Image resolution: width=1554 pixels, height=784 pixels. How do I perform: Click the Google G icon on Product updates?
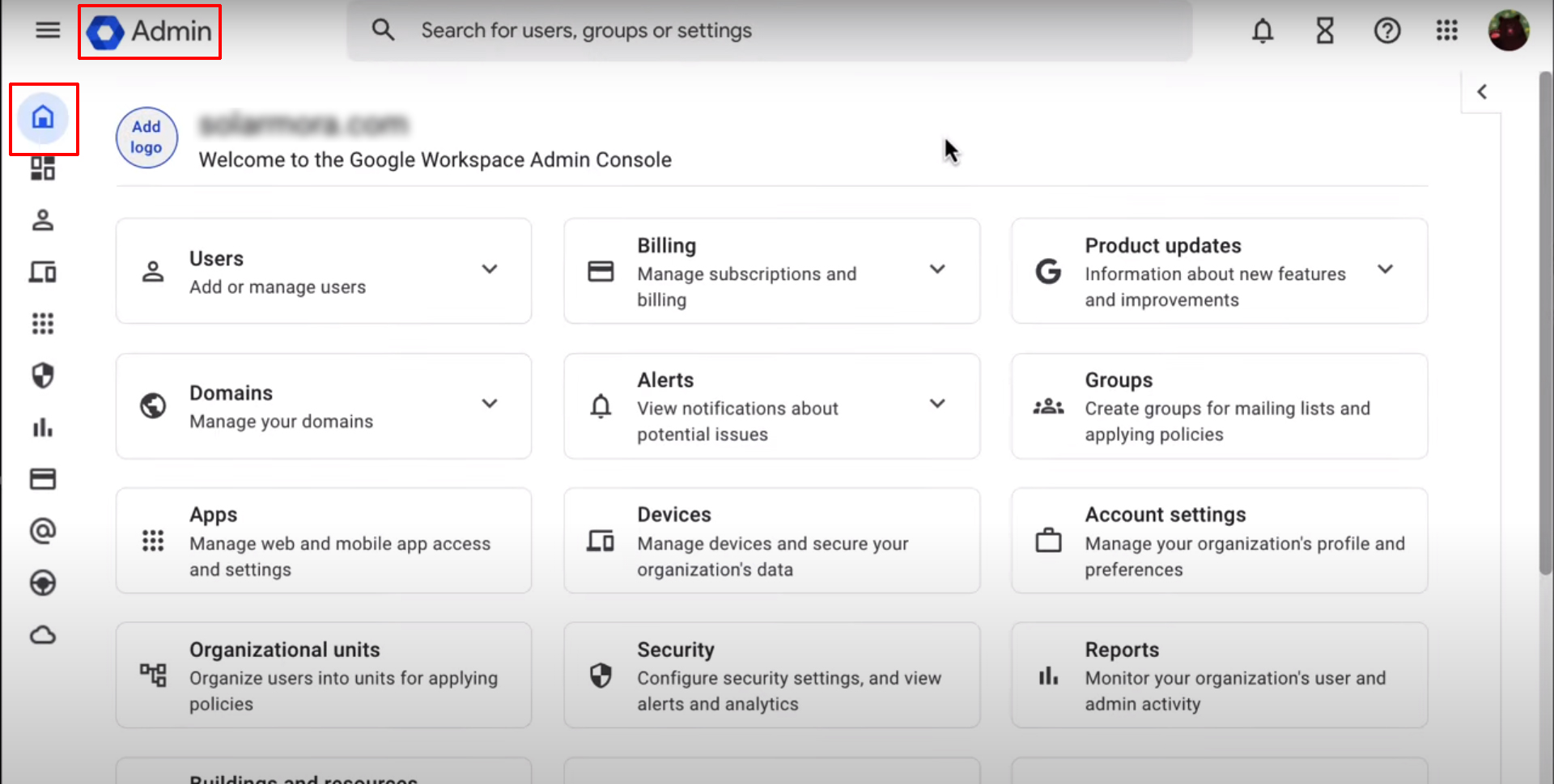click(x=1049, y=271)
